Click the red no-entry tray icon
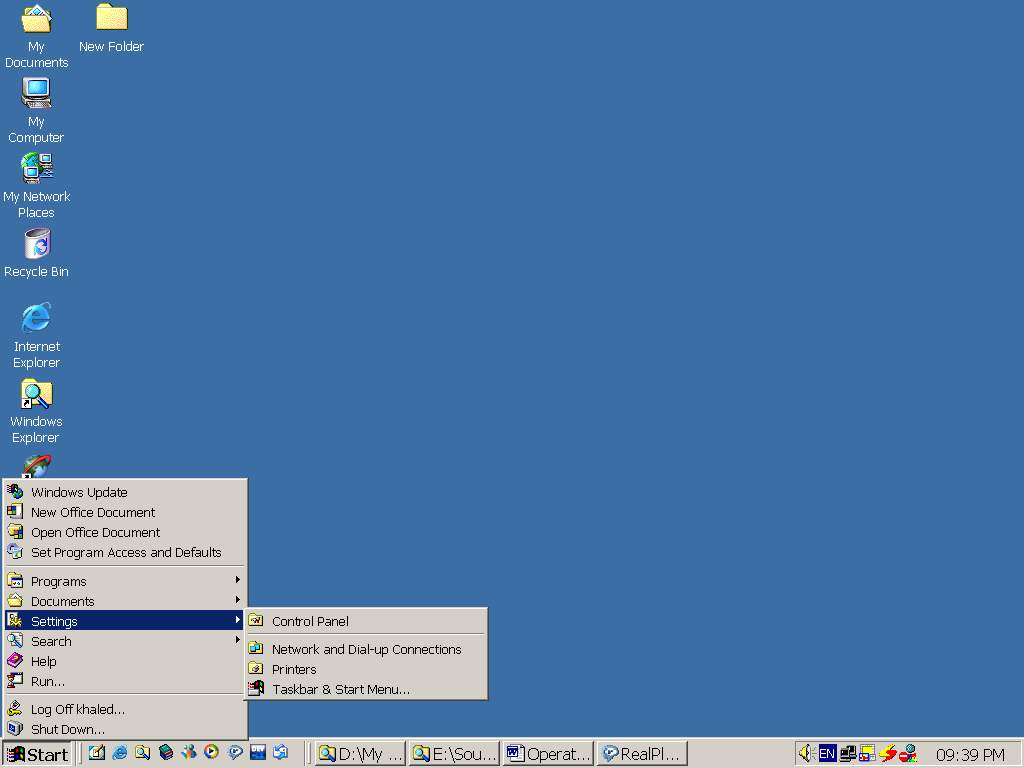This screenshot has height=768, width=1024. point(908,754)
